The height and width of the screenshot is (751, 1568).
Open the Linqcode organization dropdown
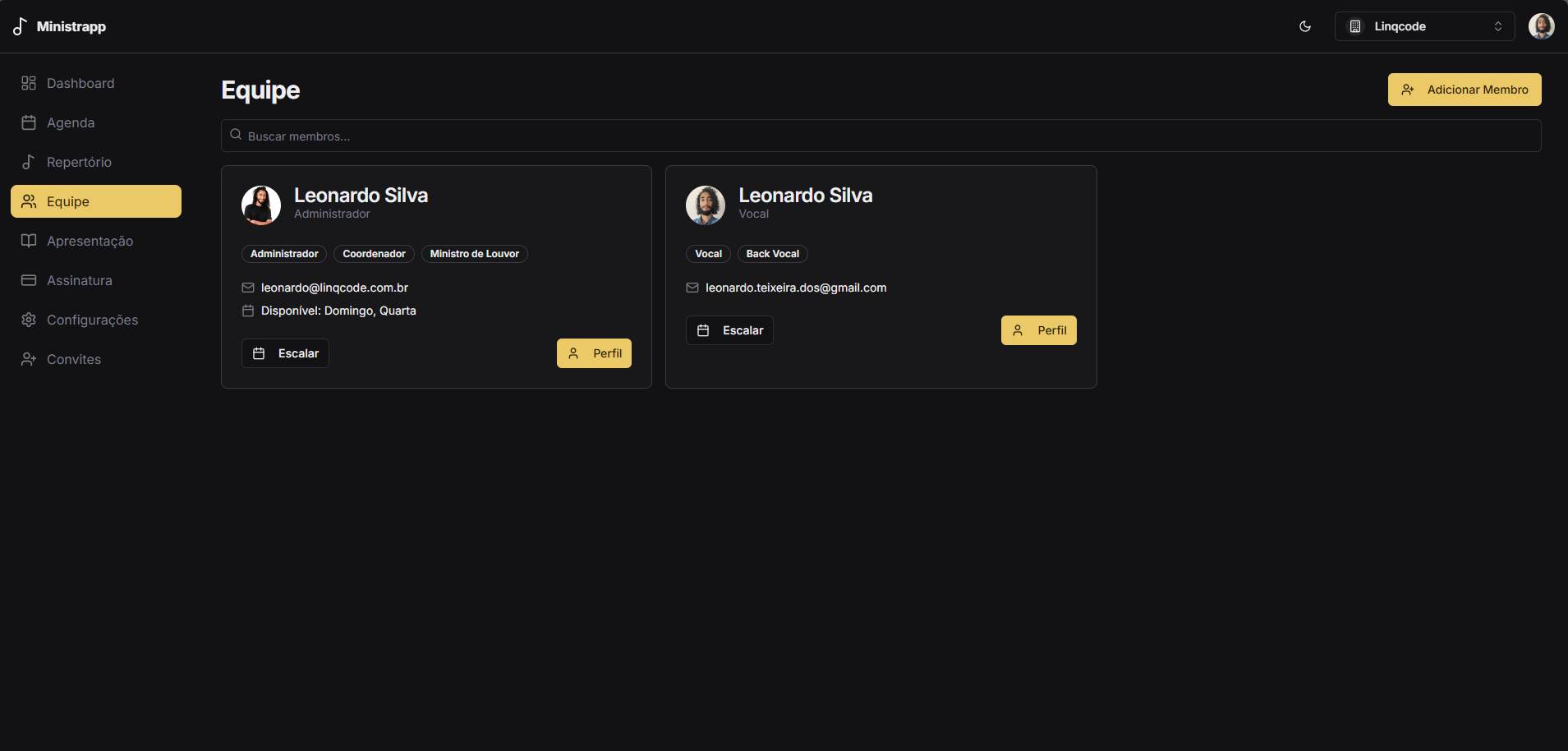(x=1424, y=26)
